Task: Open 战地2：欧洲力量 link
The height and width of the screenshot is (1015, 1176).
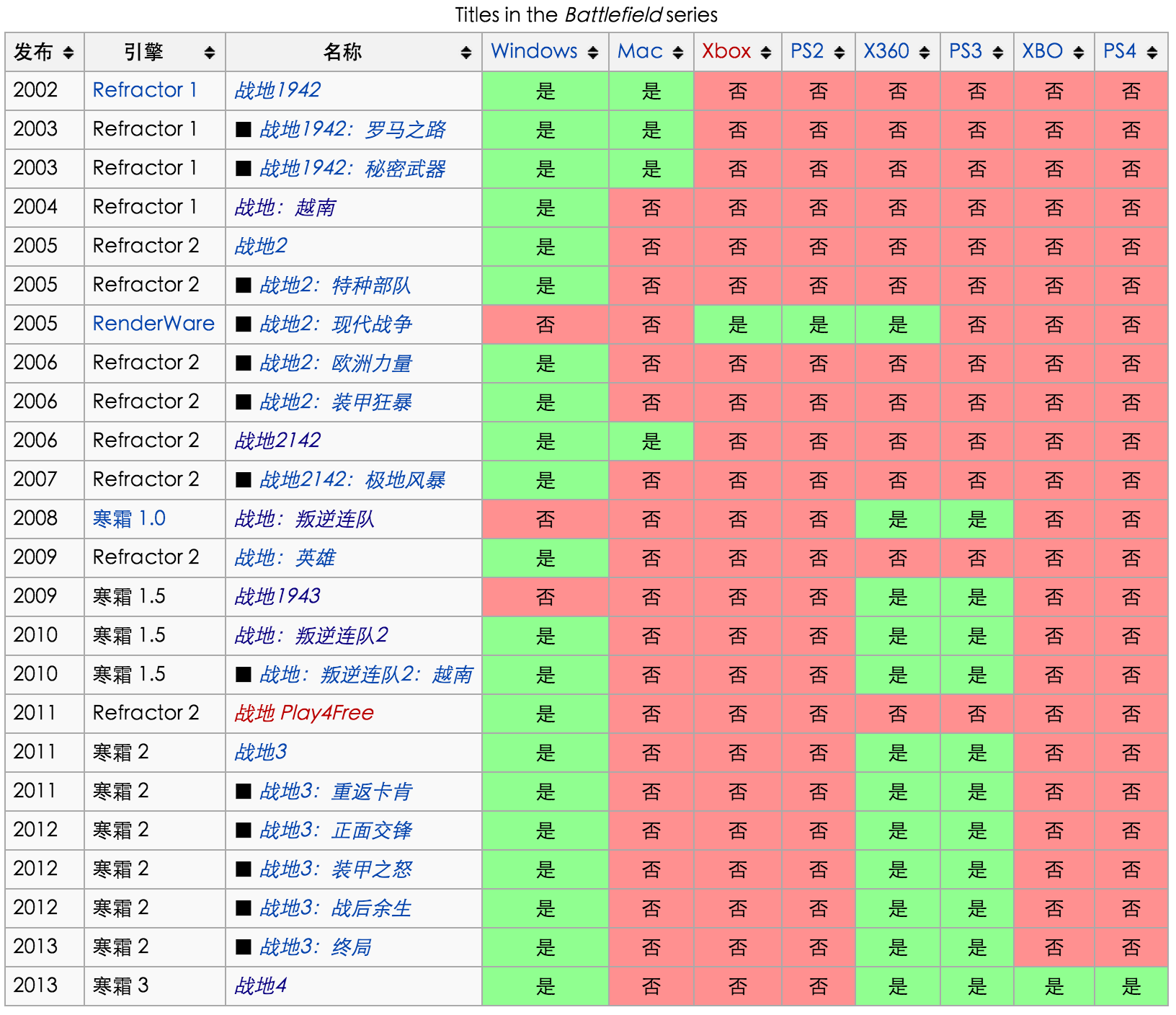Action: 335,363
